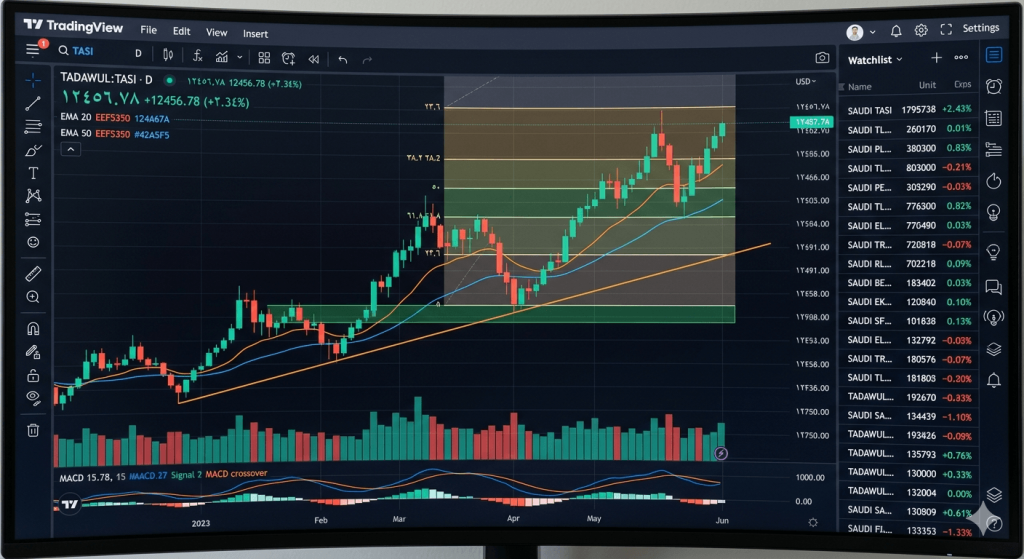Select the brush drawing tool
Viewport: 1024px width, 559px height.
33,150
